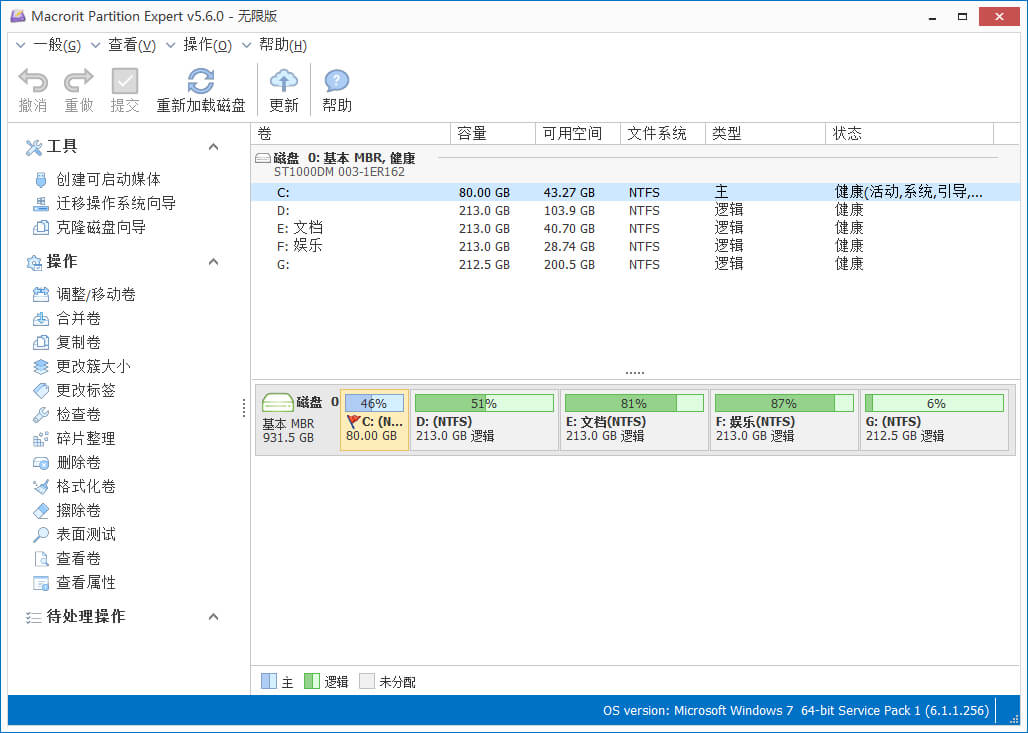This screenshot has height=733, width=1028.
Task: Select the C: volume row in list
Action: tap(635, 193)
